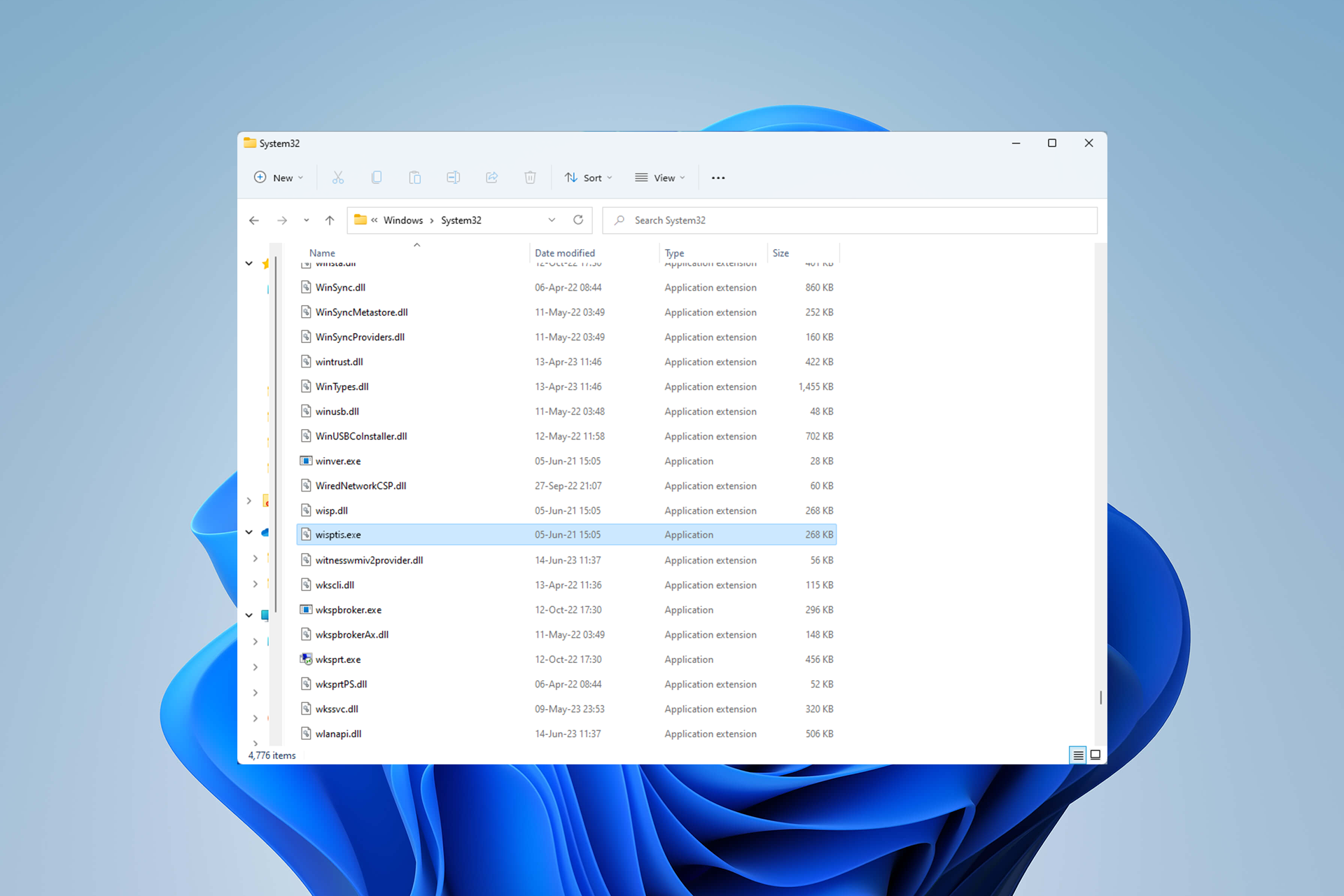Switch to large thumbnails view icon
This screenshot has height=896, width=1344.
tap(1095, 755)
